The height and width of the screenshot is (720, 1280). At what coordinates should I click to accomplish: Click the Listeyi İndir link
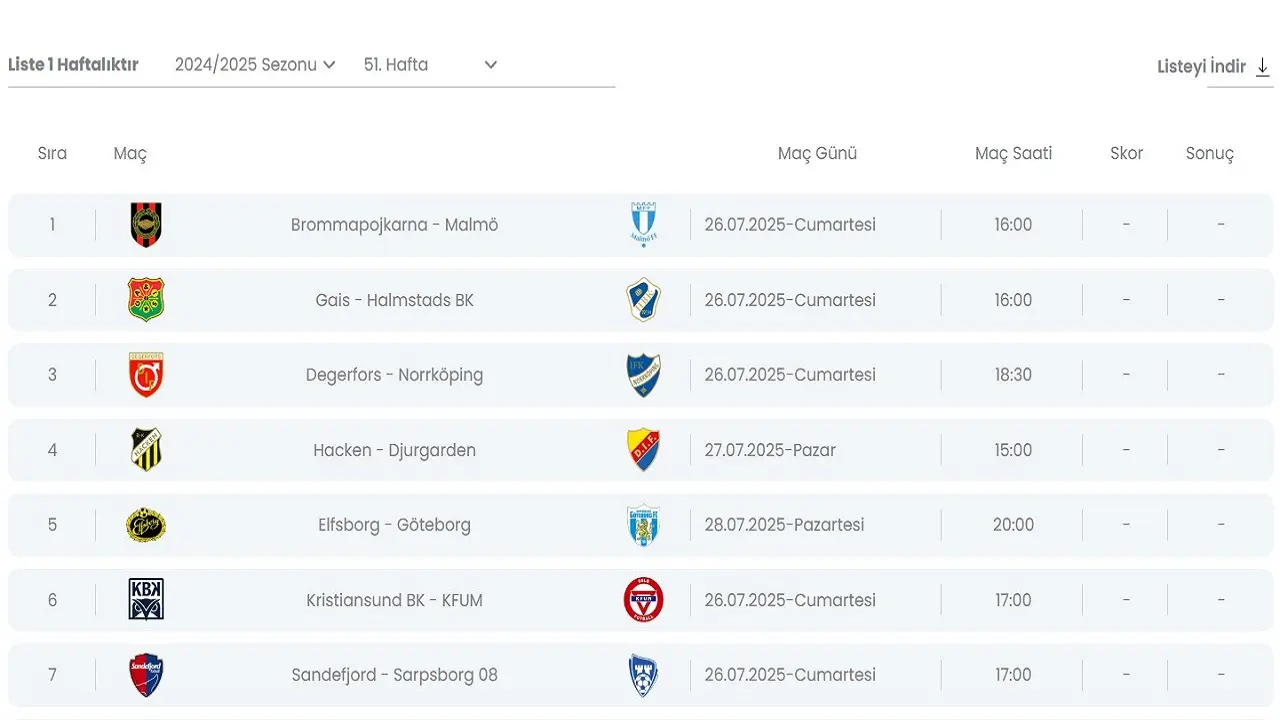point(1201,67)
